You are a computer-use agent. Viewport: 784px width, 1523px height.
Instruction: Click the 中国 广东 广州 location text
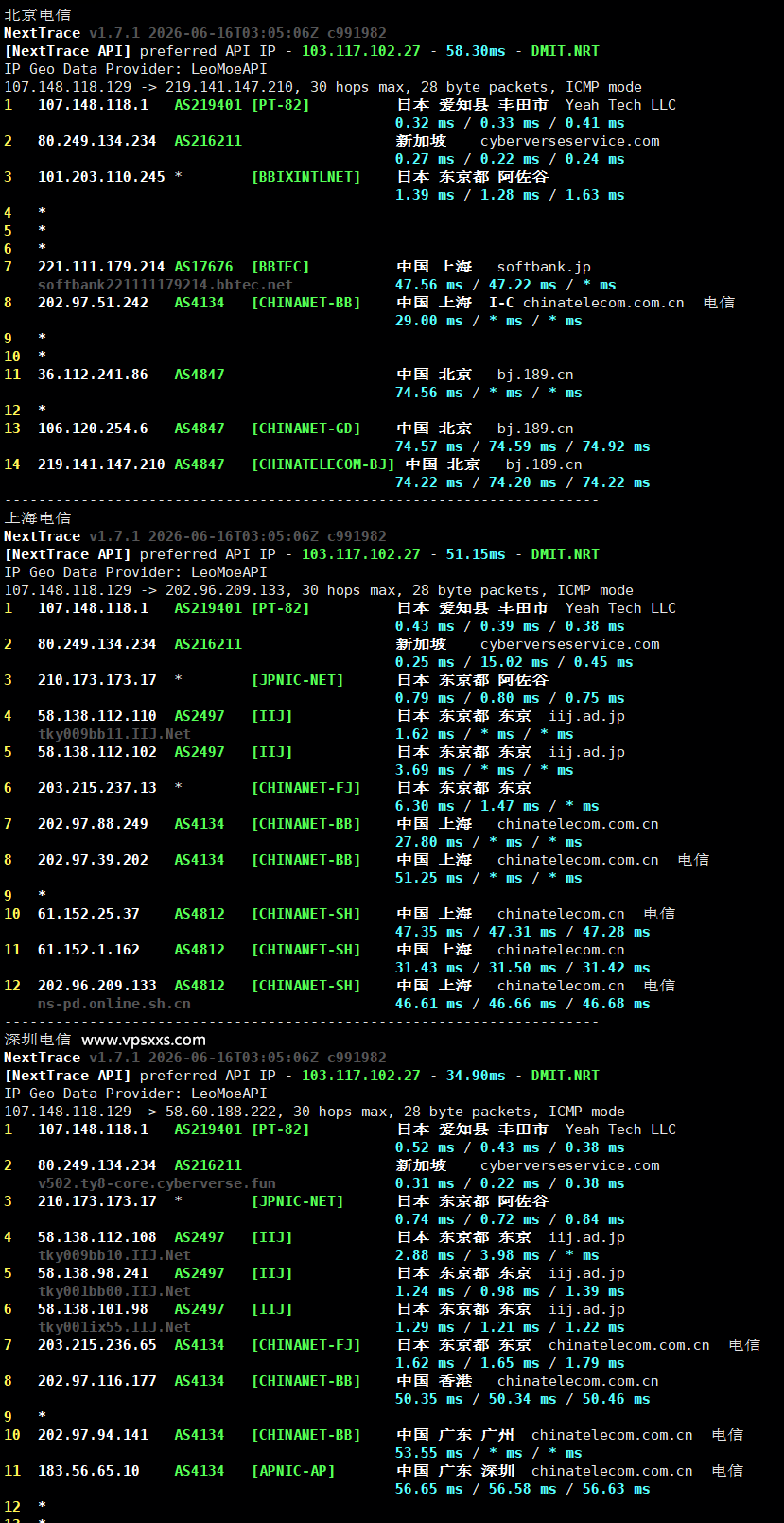455,1435
